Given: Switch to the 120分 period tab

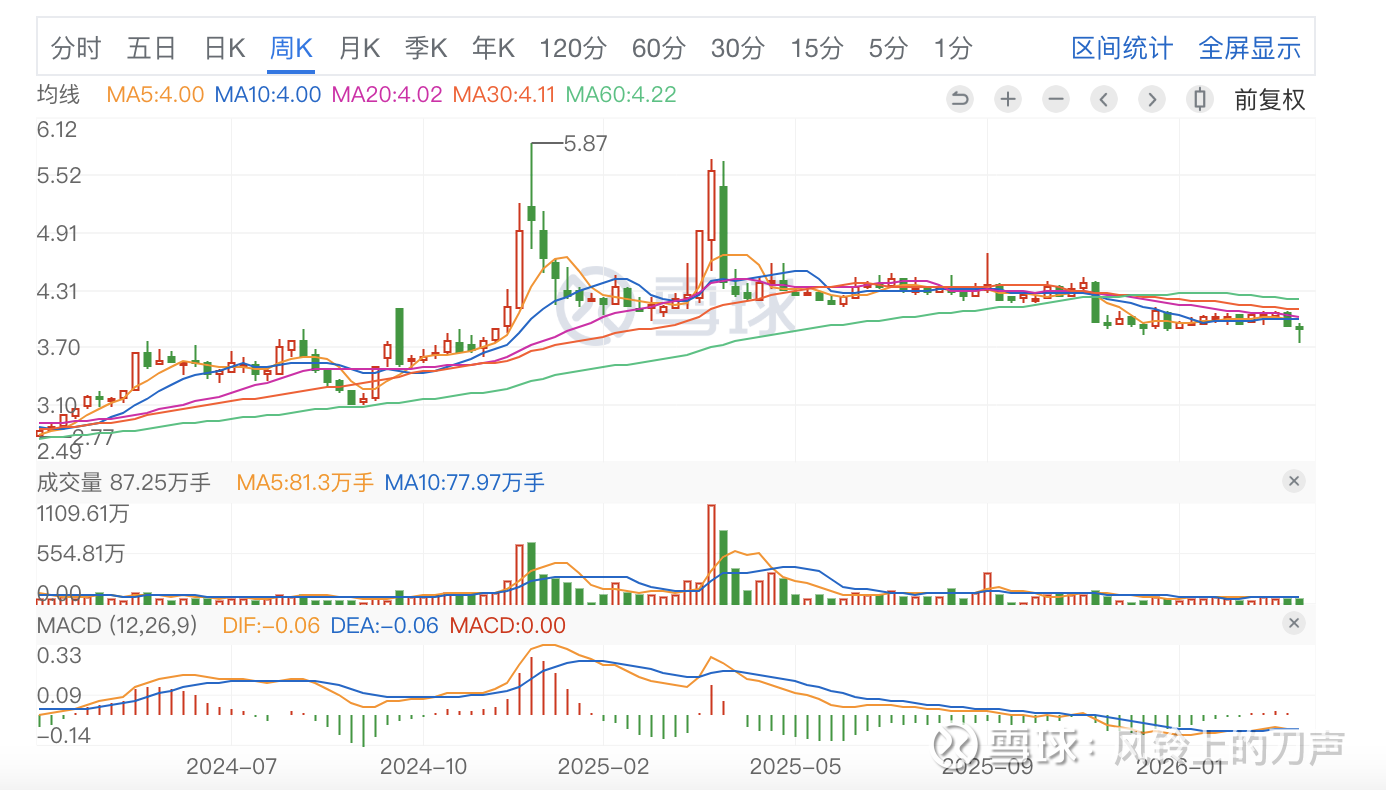Looking at the screenshot, I should pyautogui.click(x=573, y=48).
